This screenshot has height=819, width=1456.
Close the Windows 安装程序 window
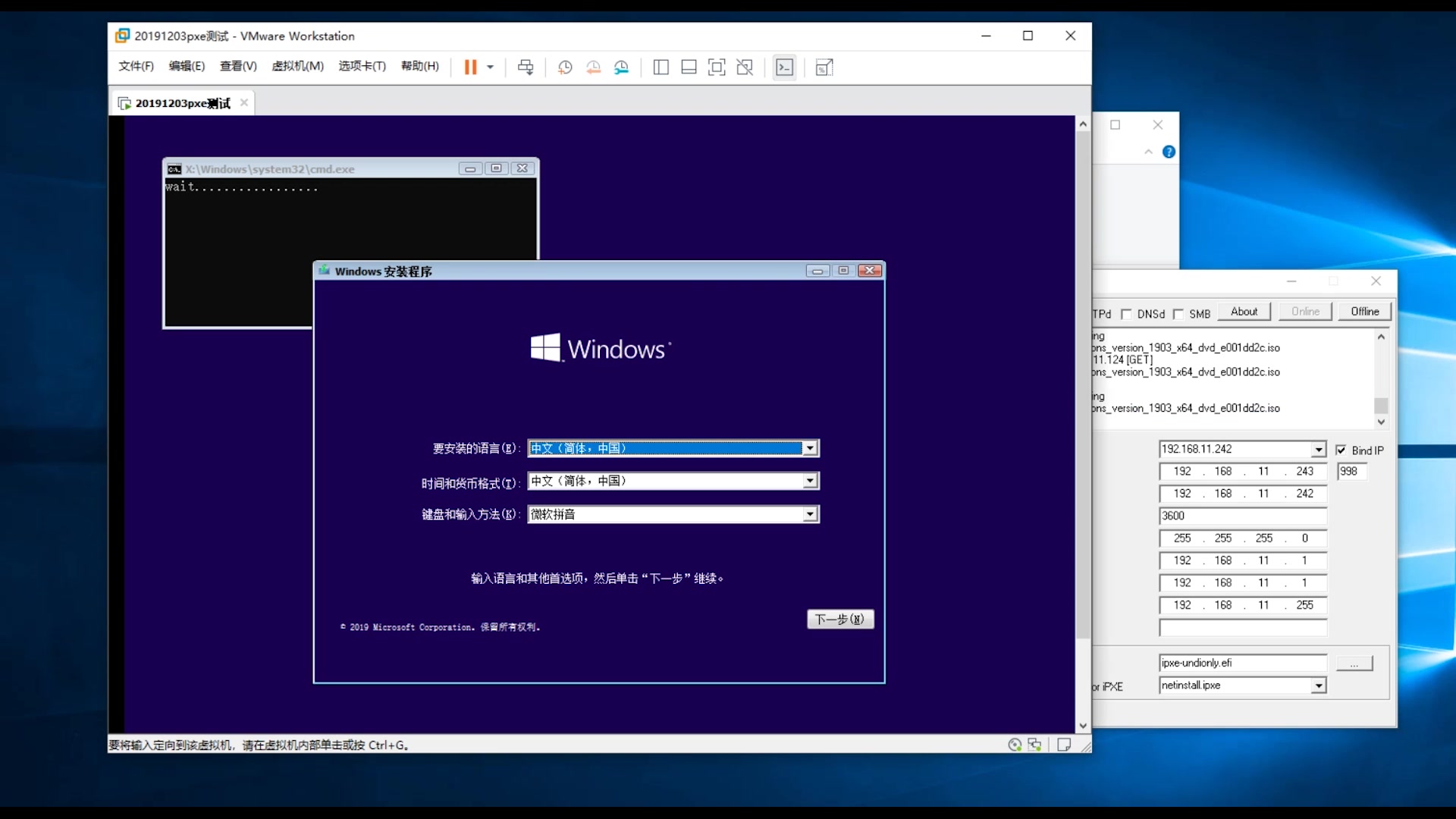point(871,271)
